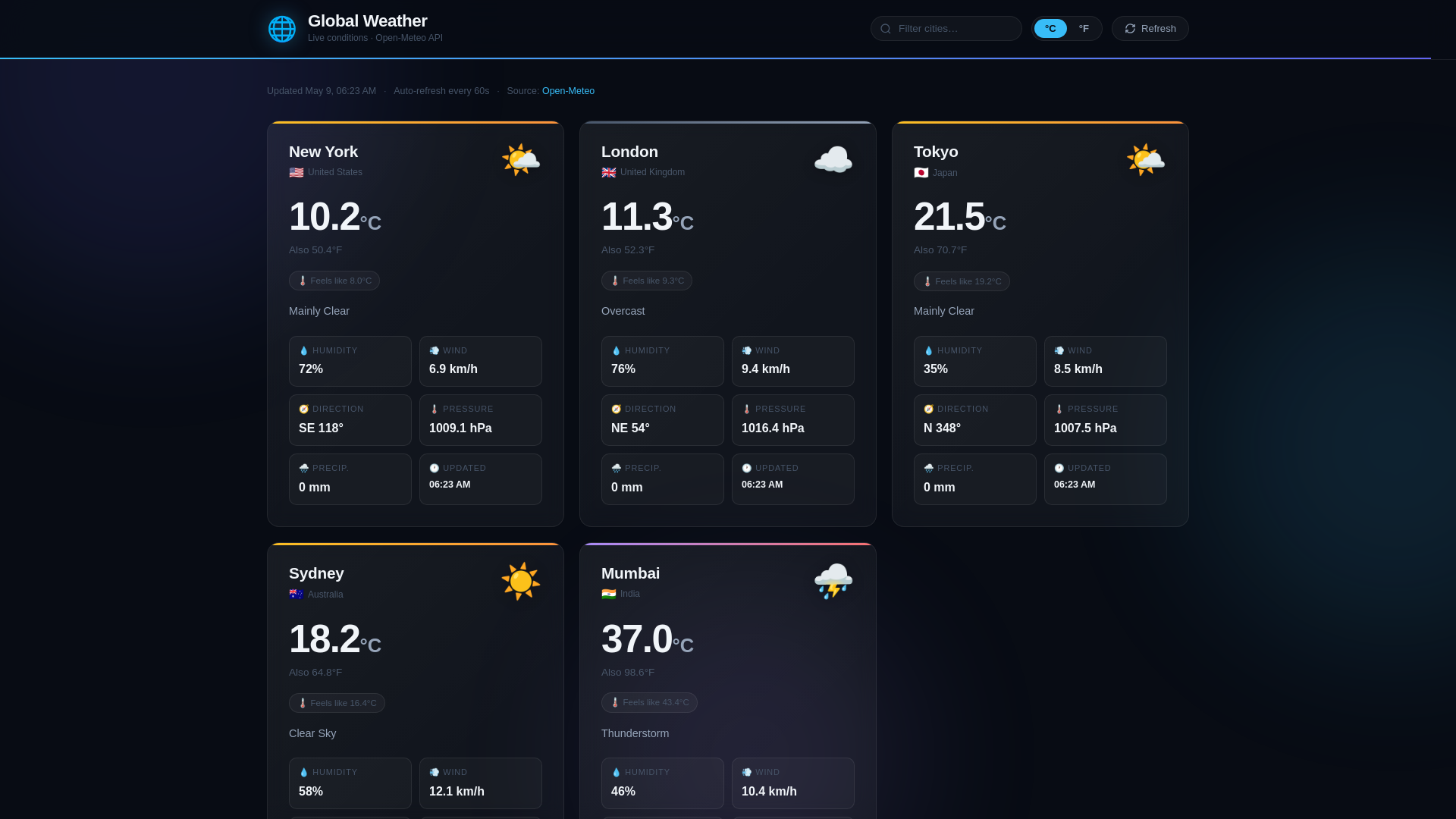1456x819 pixels.
Task: Click the search magnifier icon in filter box
Action: tap(886, 29)
